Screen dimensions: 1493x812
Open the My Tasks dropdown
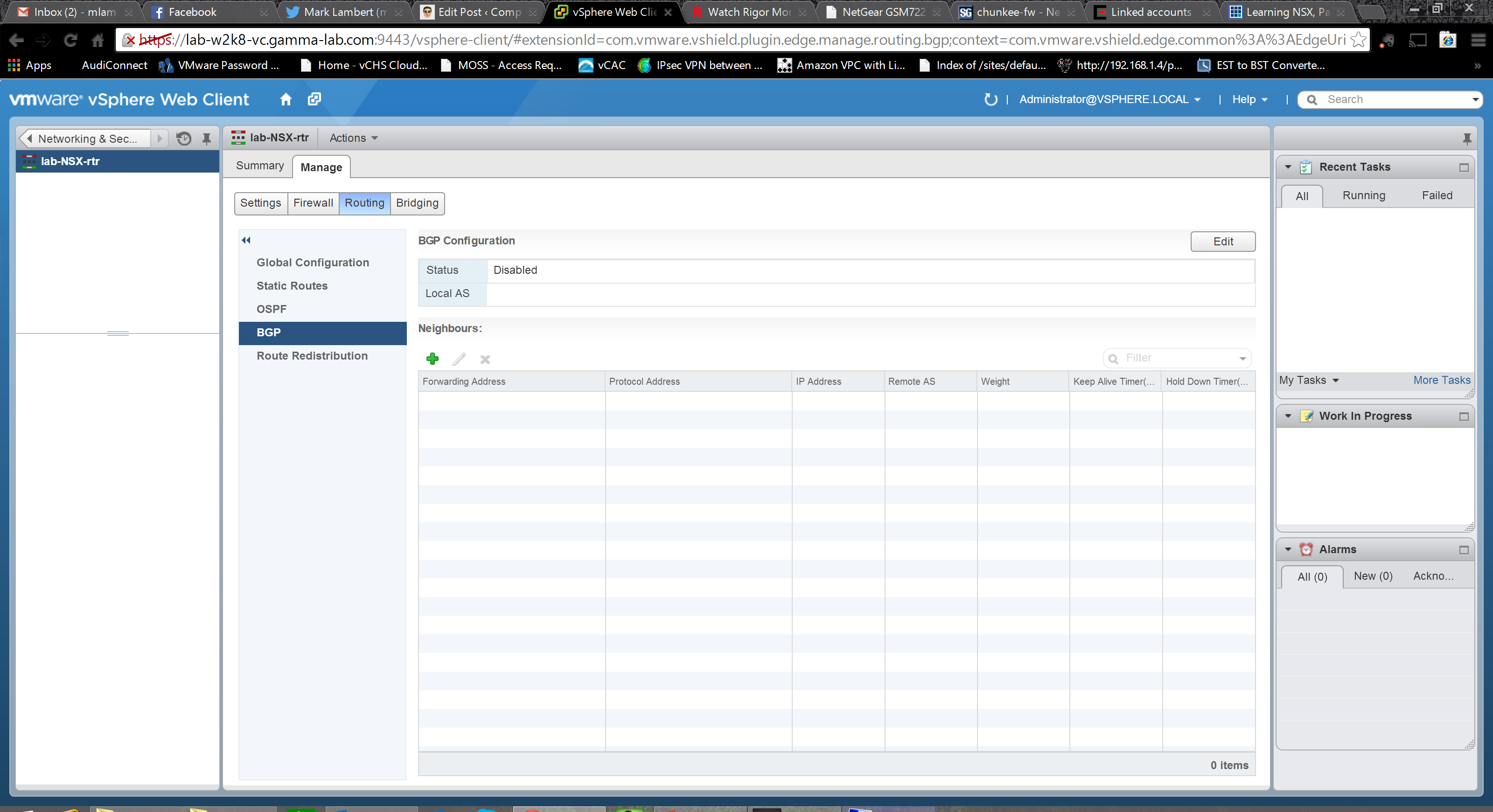pos(1309,380)
